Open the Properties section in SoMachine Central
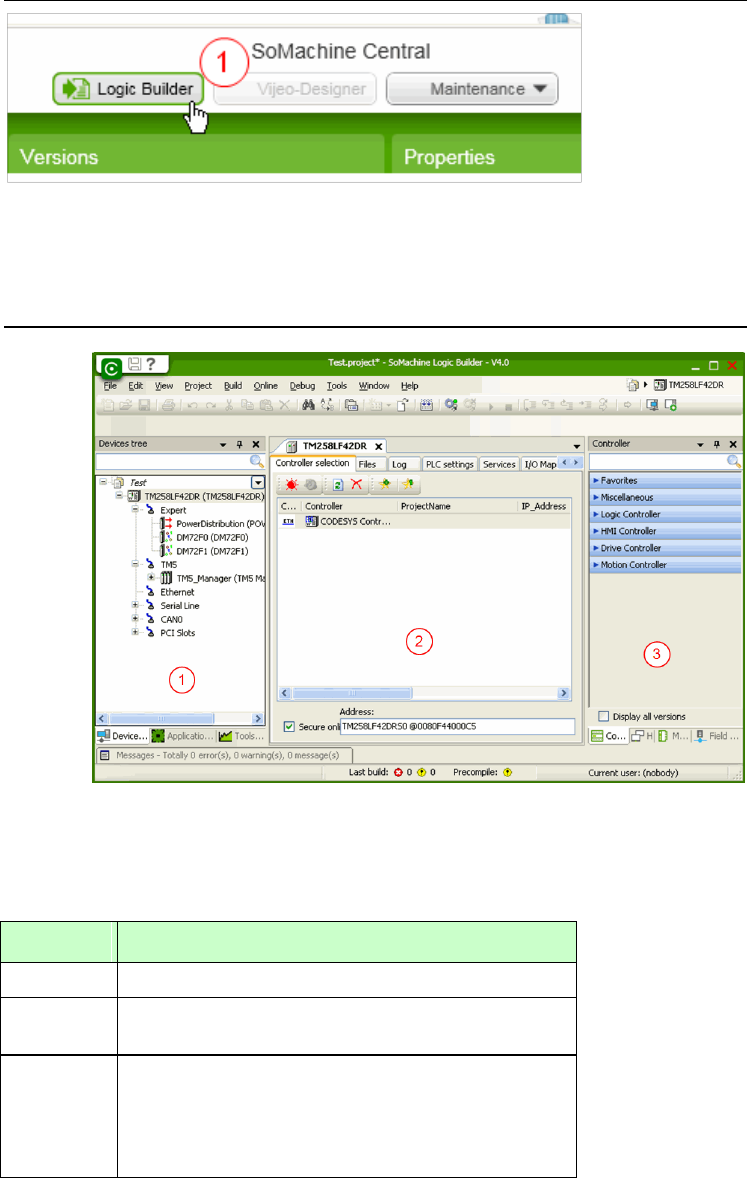 tap(486, 156)
